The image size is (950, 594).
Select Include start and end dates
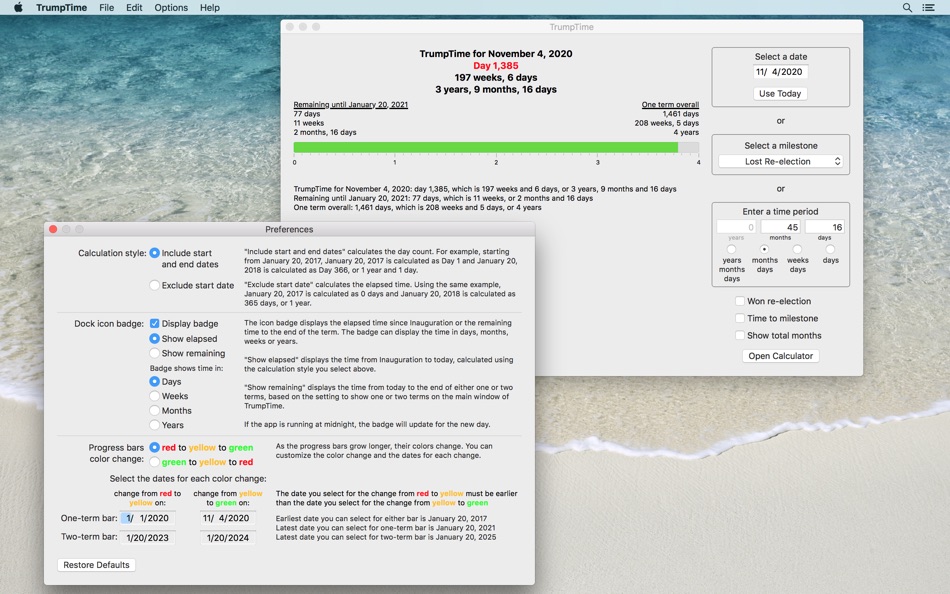(154, 253)
